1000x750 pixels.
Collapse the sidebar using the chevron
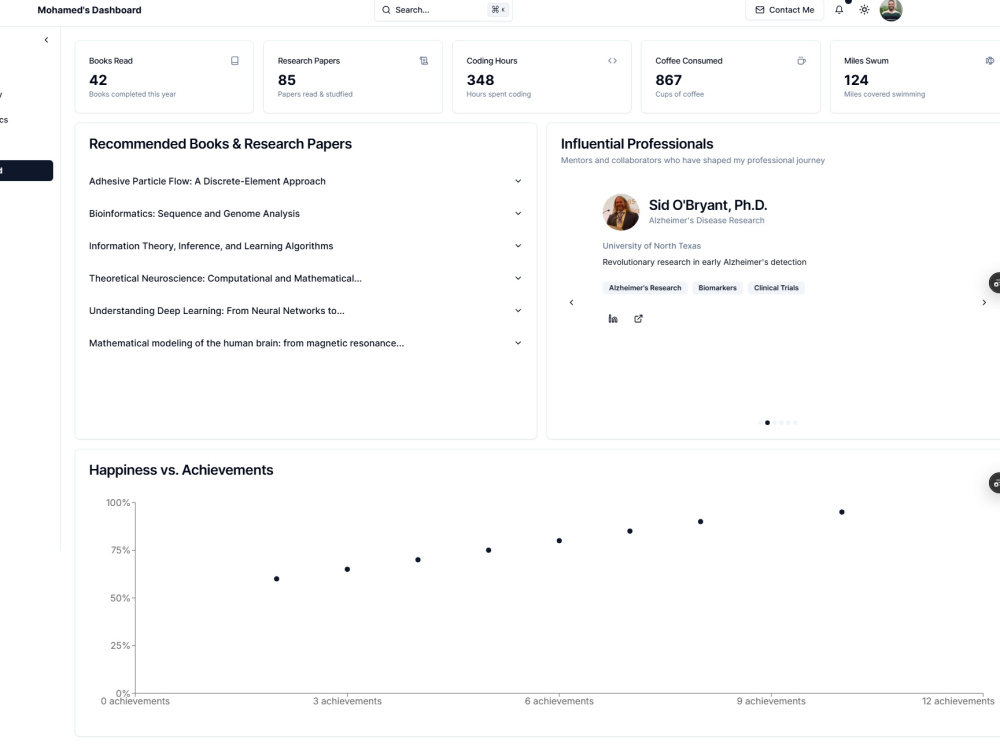(46, 39)
